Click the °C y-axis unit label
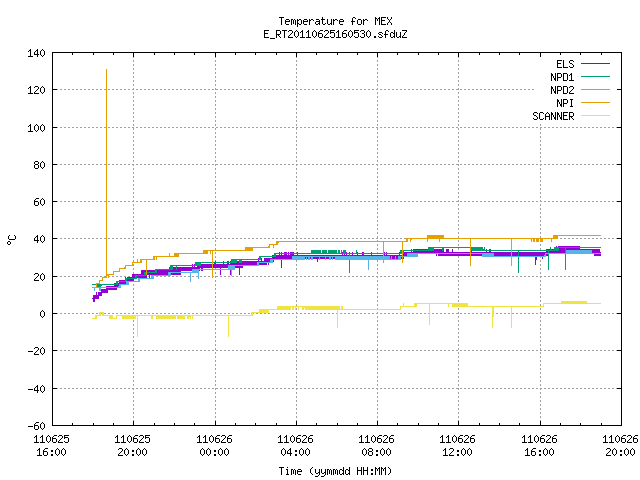The height and width of the screenshot is (480, 640). (11, 240)
